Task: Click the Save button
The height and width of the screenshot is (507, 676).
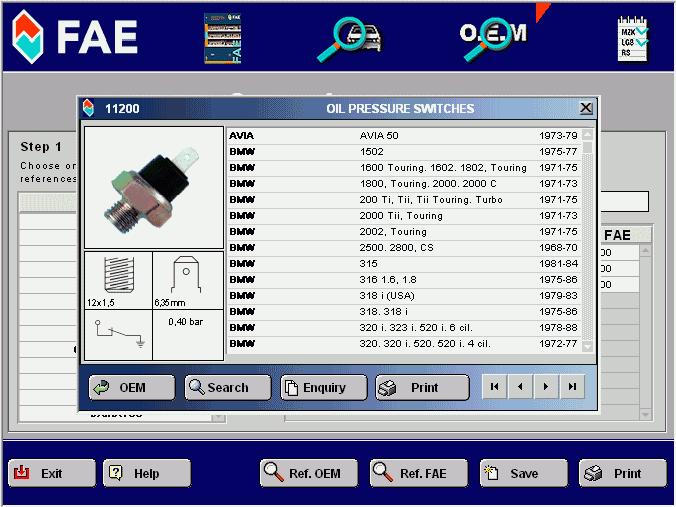Action: [524, 473]
